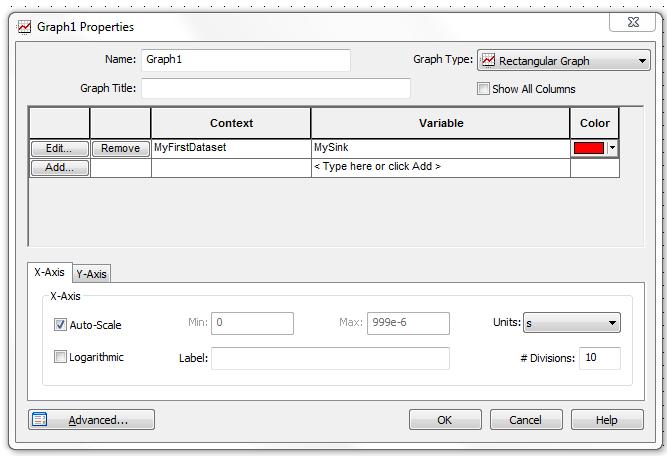Click the Advanced button's list icon
This screenshot has height=456, width=667.
pos(40,419)
